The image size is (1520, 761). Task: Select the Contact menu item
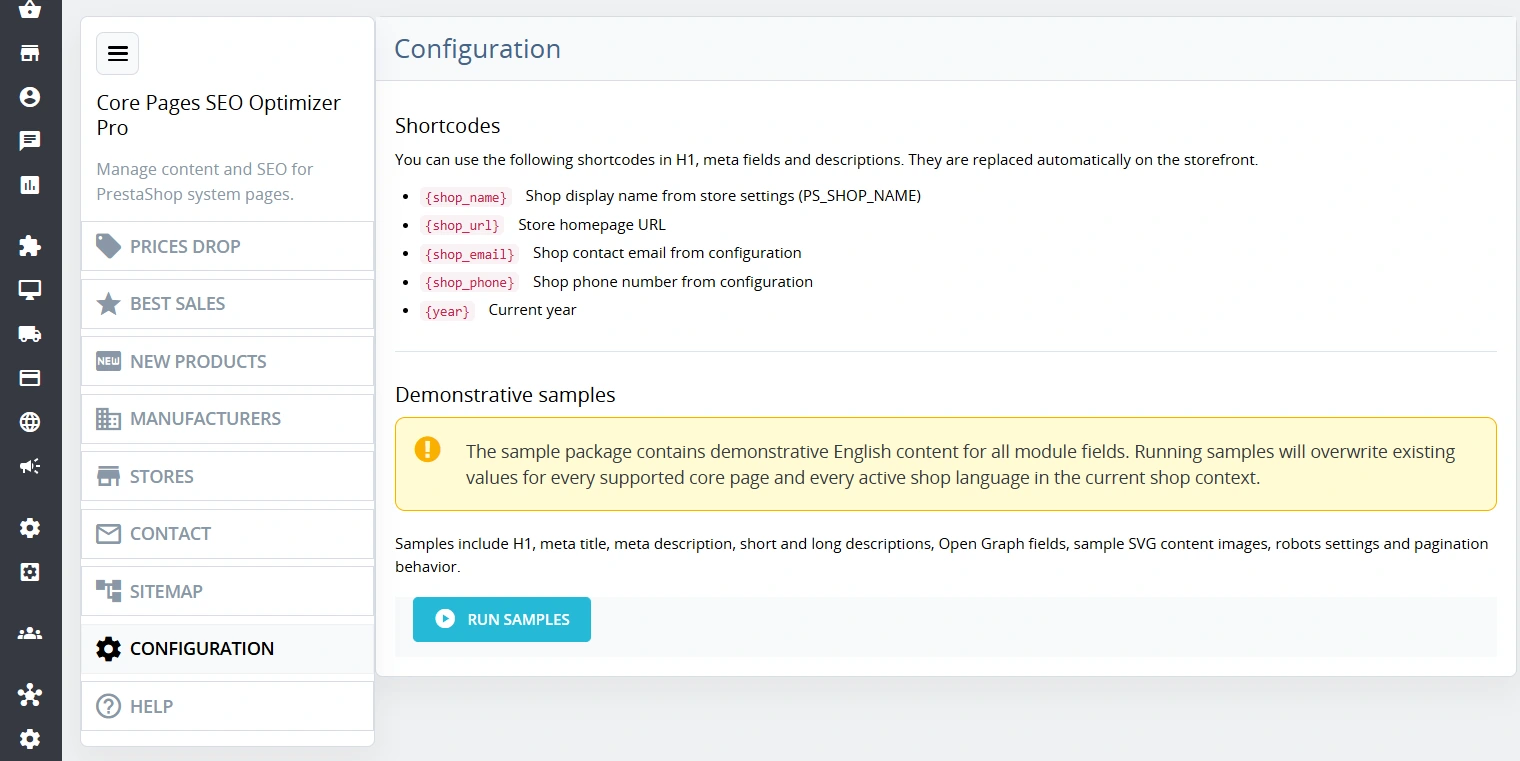coord(227,534)
